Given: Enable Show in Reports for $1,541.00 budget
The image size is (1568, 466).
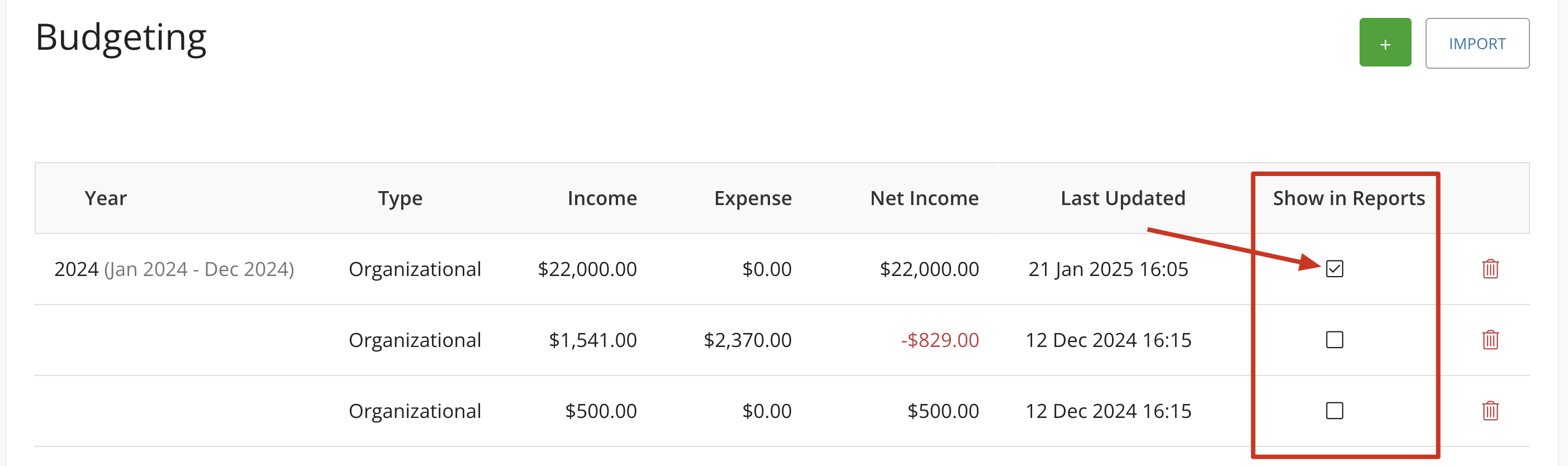Looking at the screenshot, I should coord(1334,340).
